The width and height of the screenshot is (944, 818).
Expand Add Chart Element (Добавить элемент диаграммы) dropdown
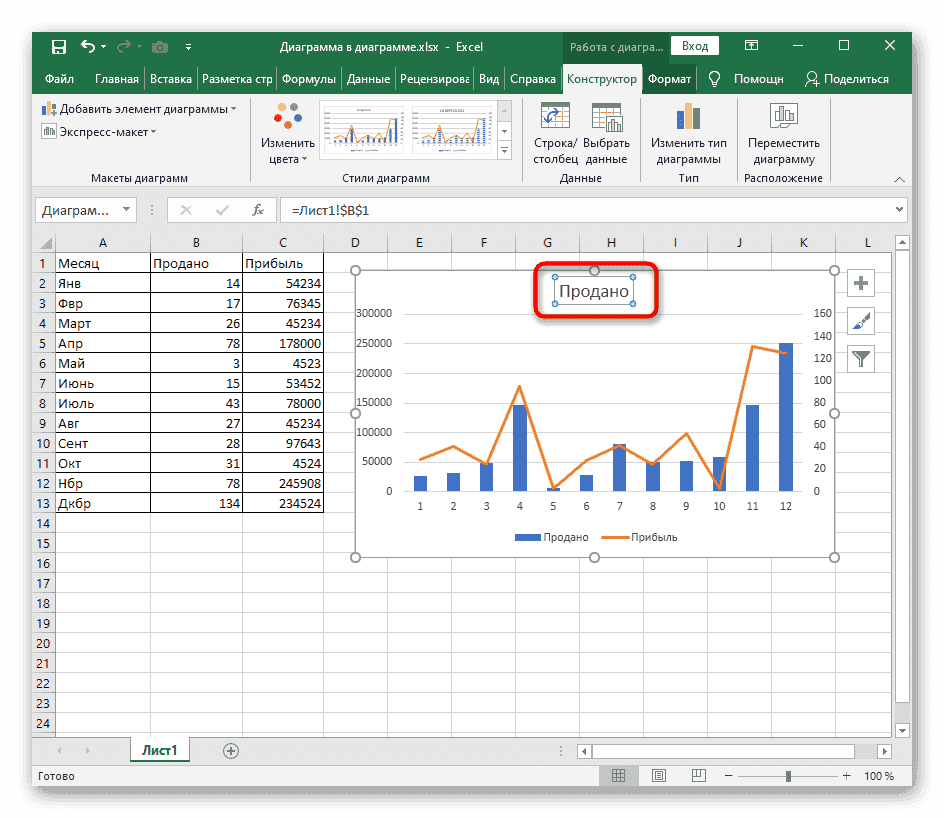(x=138, y=109)
